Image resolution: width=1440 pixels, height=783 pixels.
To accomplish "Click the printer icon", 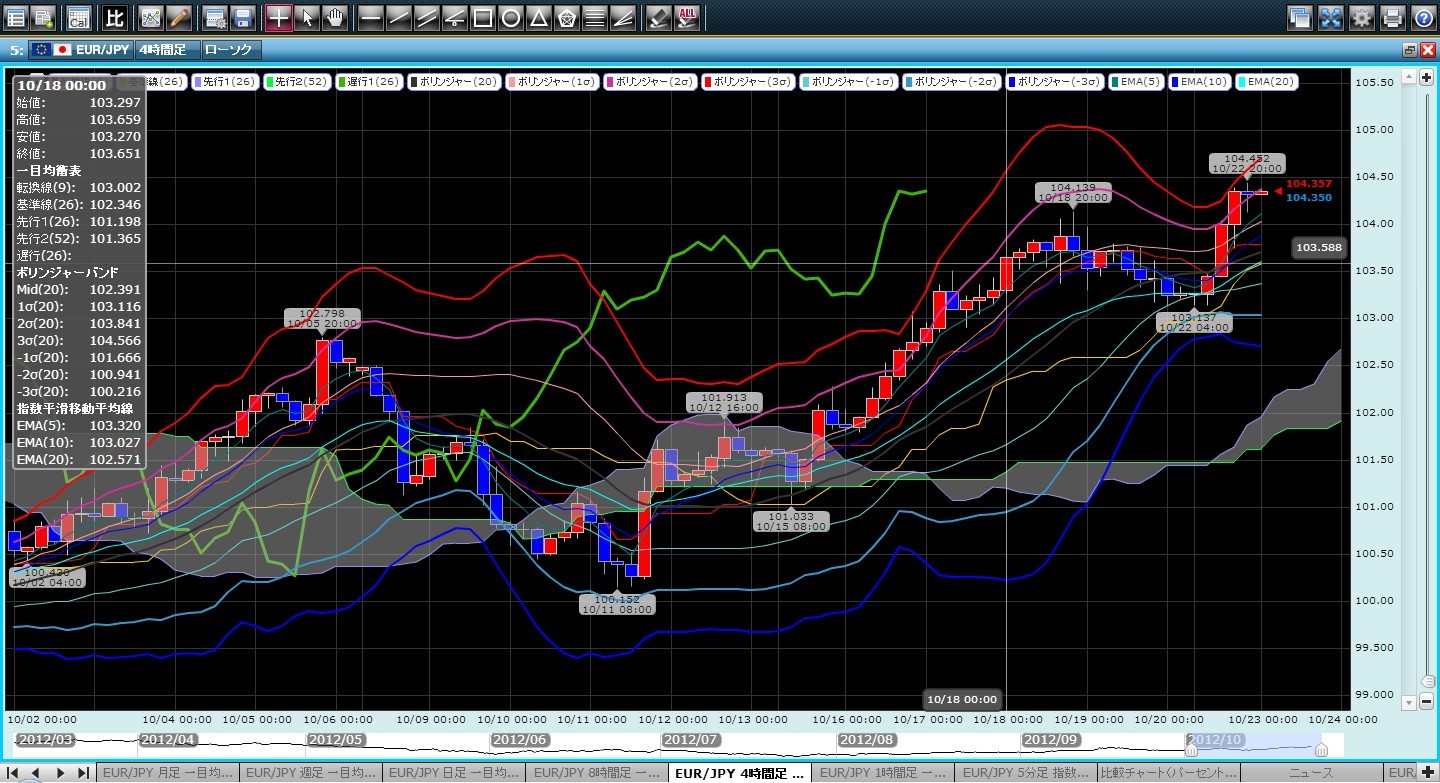I will pyautogui.click(x=1392, y=17).
